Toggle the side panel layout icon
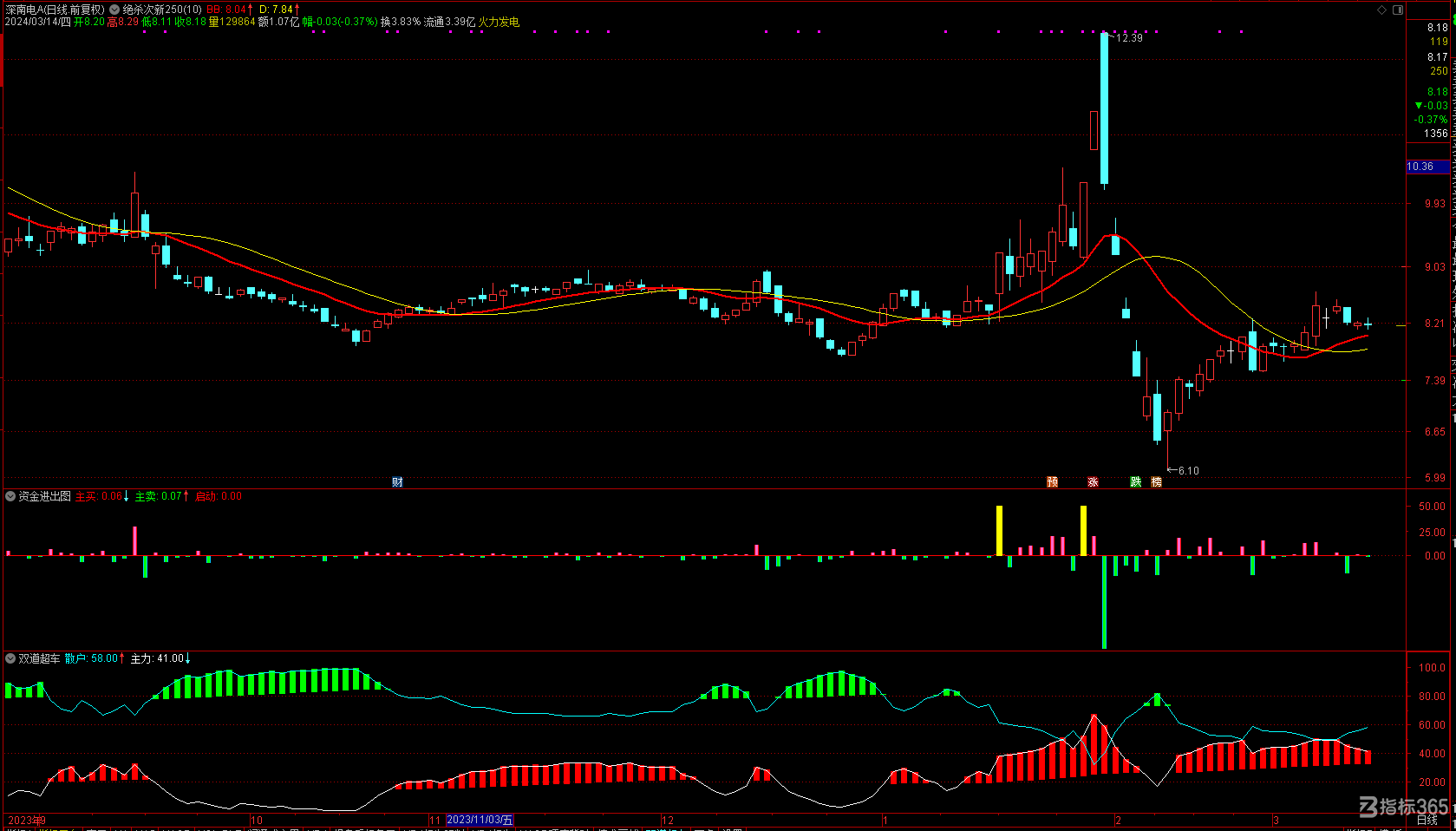 tap(1398, 10)
